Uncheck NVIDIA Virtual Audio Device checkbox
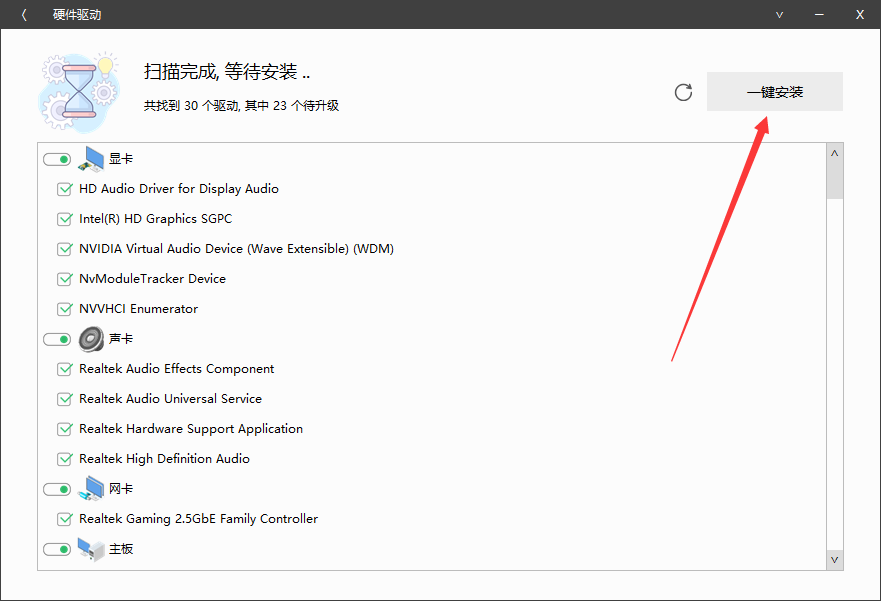Viewport: 881px width, 601px height. [65, 249]
